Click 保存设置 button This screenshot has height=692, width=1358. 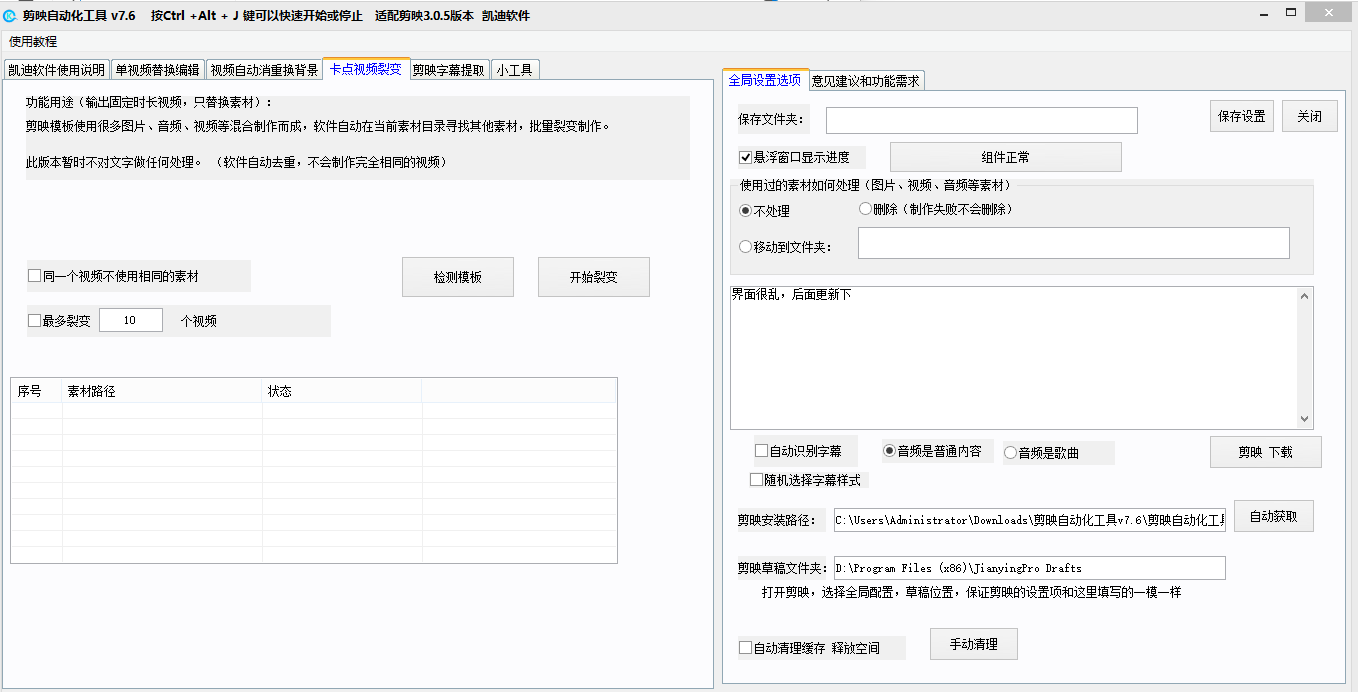1241,116
